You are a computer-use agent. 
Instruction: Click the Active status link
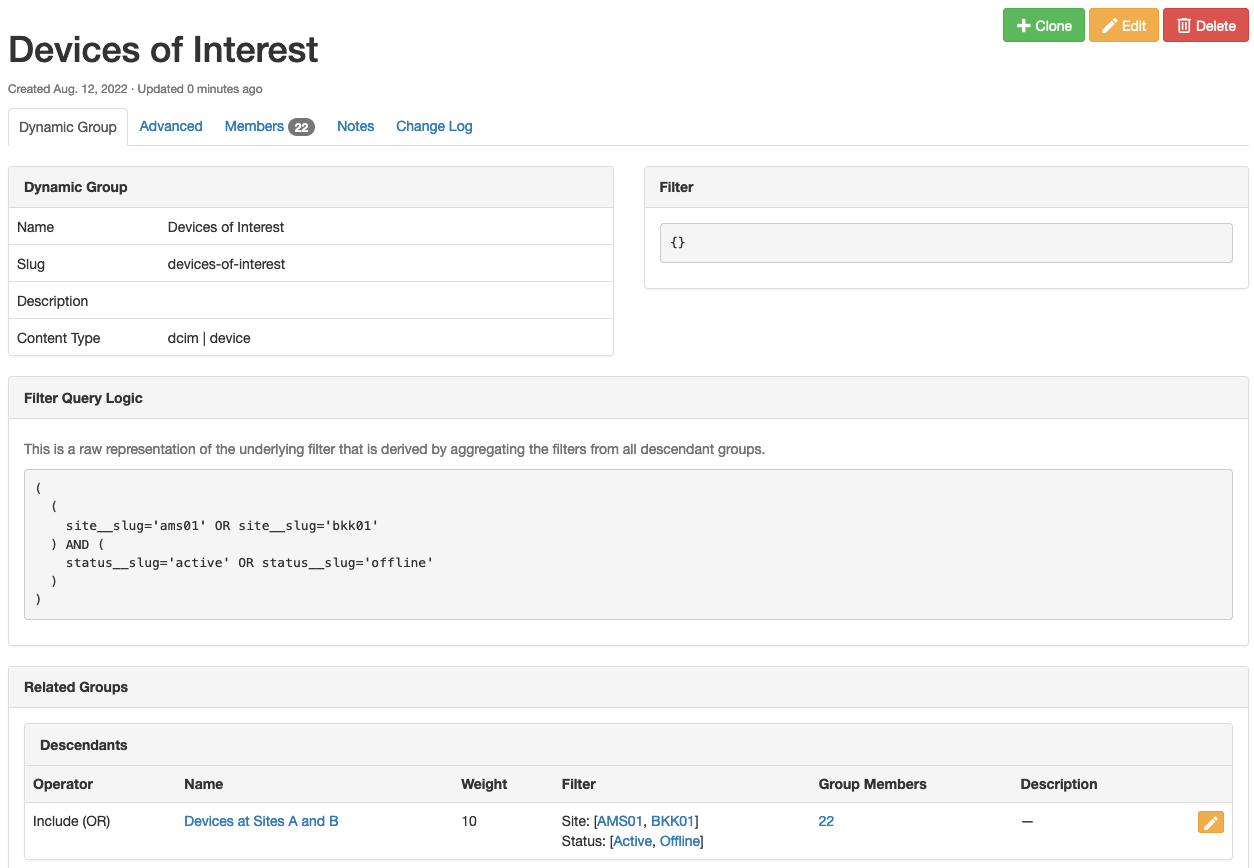coord(632,841)
